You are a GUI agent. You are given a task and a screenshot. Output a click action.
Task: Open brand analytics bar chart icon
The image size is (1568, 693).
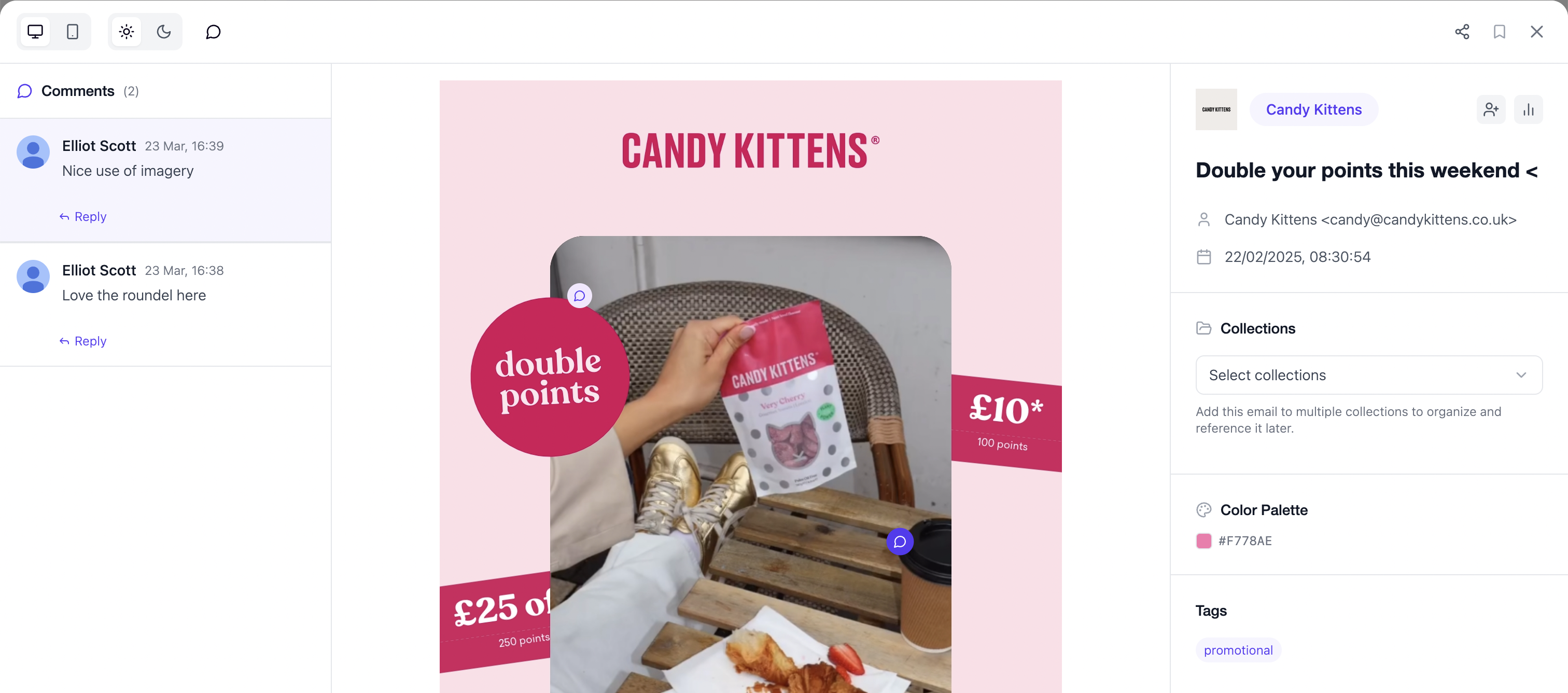click(1529, 109)
